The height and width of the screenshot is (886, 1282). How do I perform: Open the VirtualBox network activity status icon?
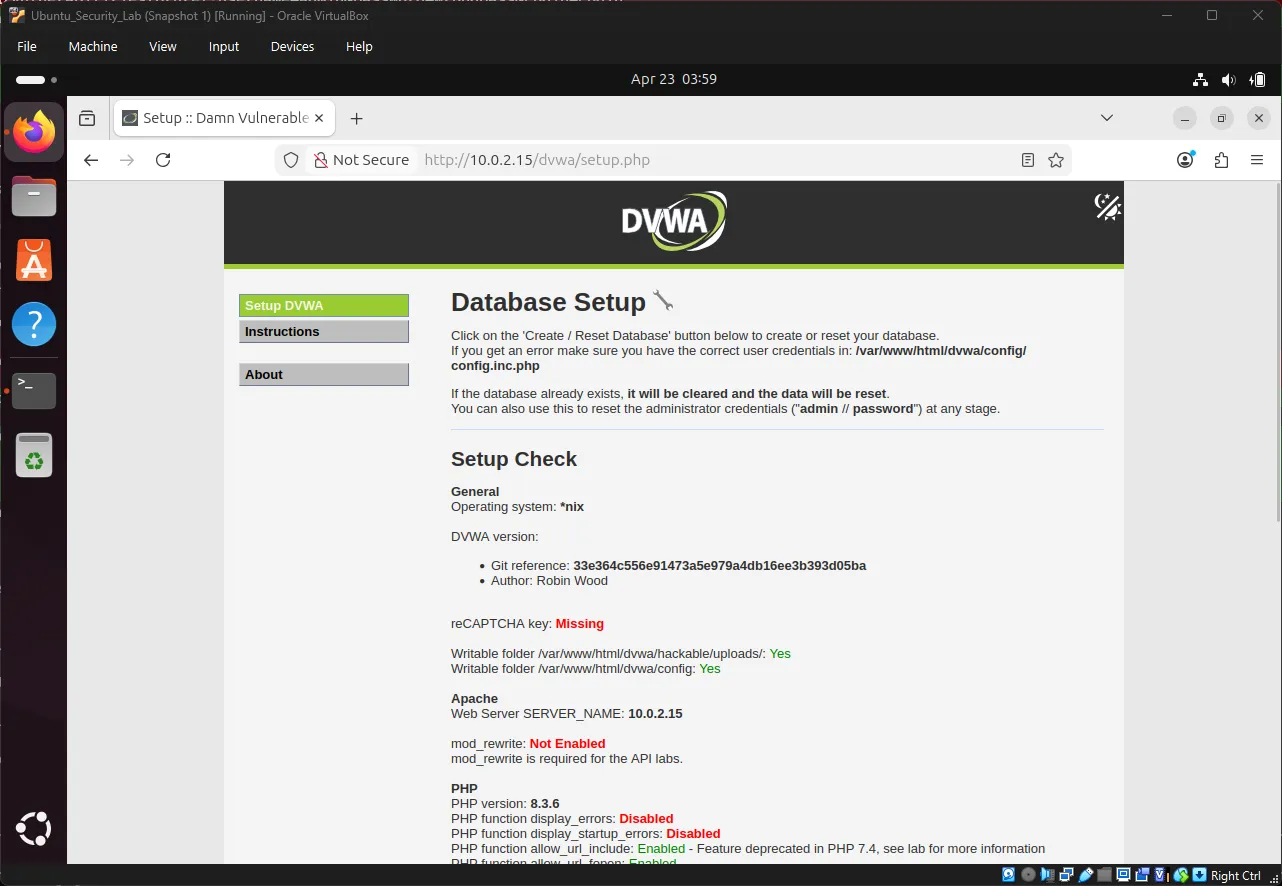(1066, 875)
